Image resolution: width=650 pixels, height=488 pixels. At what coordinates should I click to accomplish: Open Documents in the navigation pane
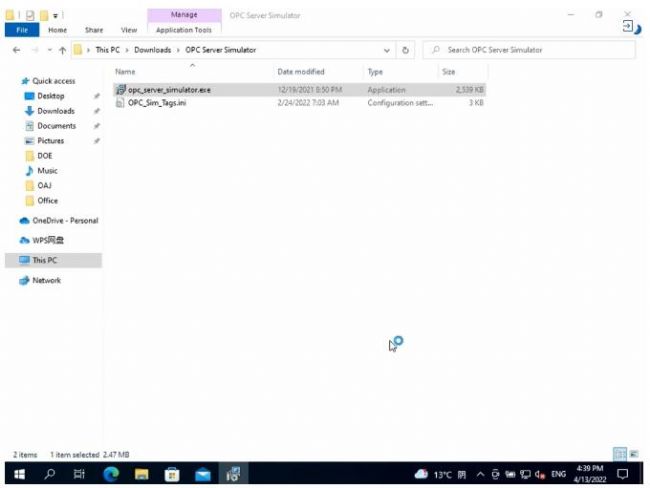pos(56,126)
